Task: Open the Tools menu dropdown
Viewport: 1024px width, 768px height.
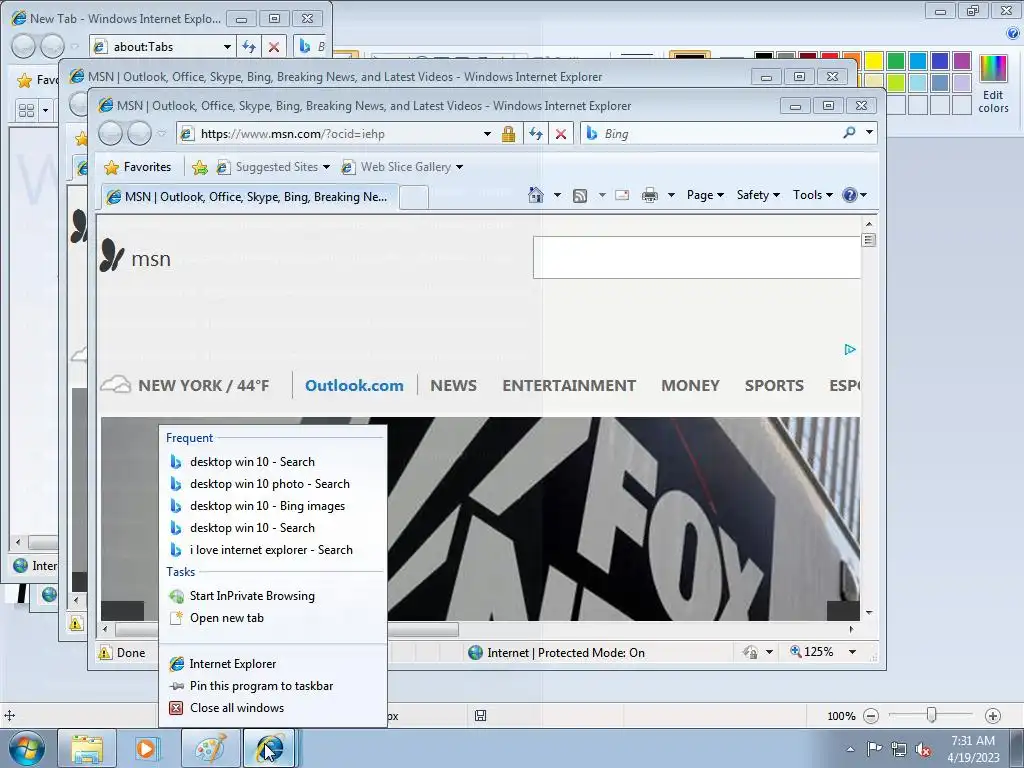Action: (x=812, y=195)
